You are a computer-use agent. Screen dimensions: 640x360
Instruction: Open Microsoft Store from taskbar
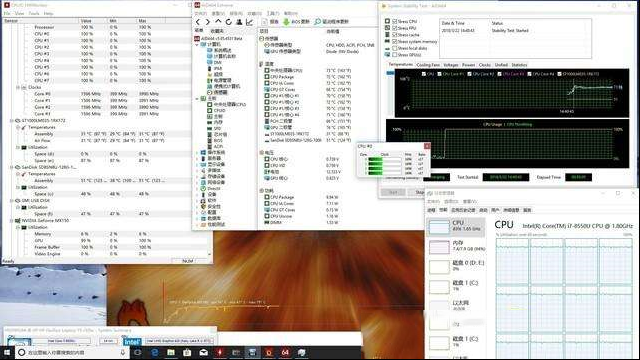pos(187,352)
